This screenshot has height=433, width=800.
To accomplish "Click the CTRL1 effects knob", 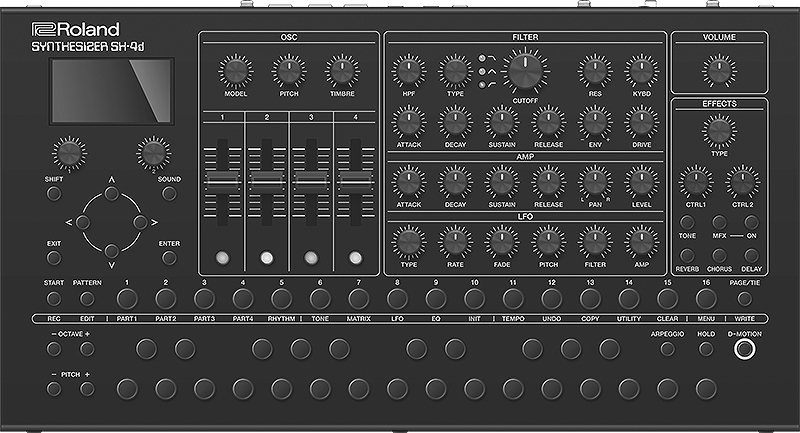I will point(696,182).
